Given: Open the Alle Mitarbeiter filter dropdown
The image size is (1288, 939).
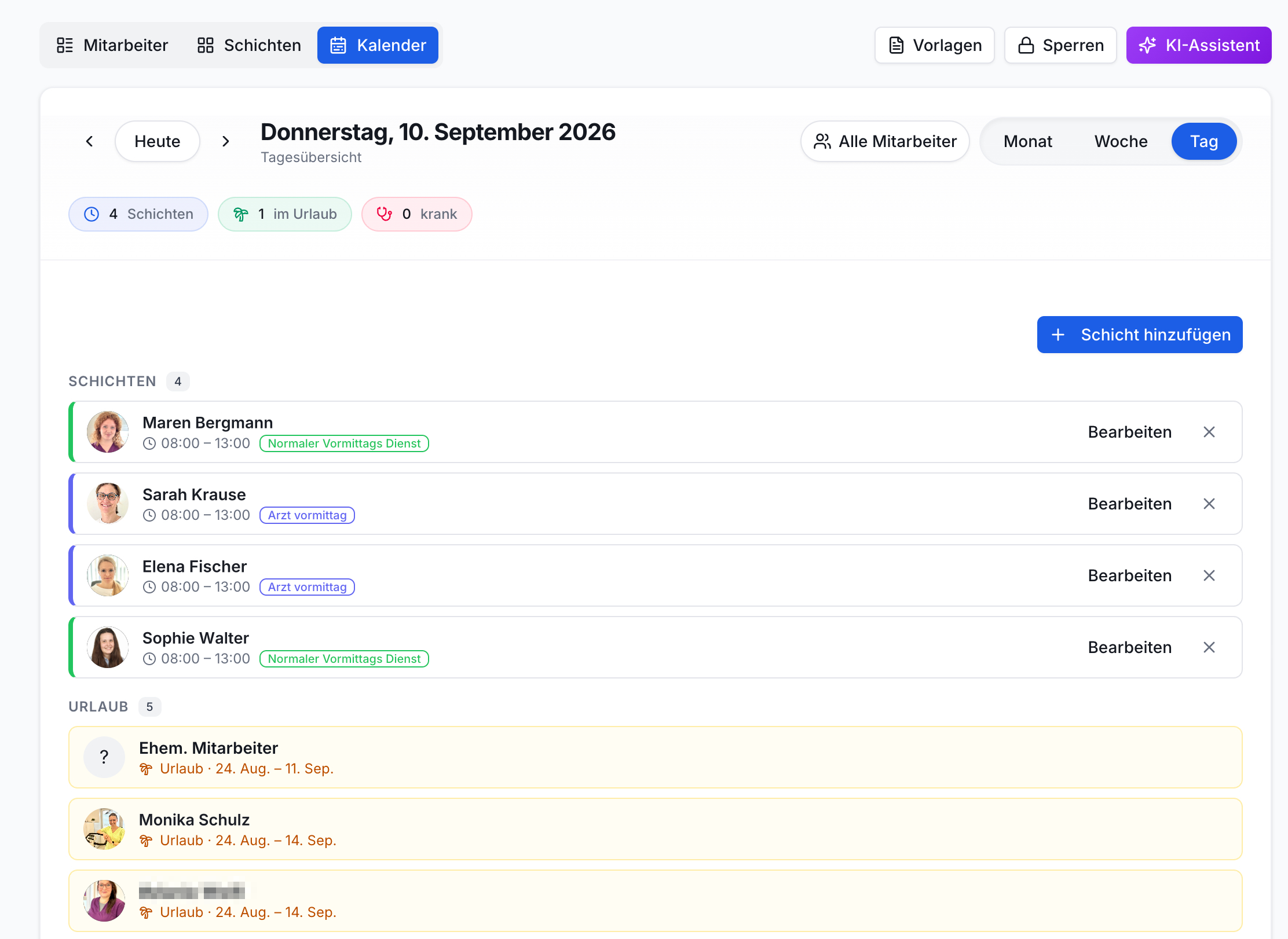Looking at the screenshot, I should (x=885, y=141).
